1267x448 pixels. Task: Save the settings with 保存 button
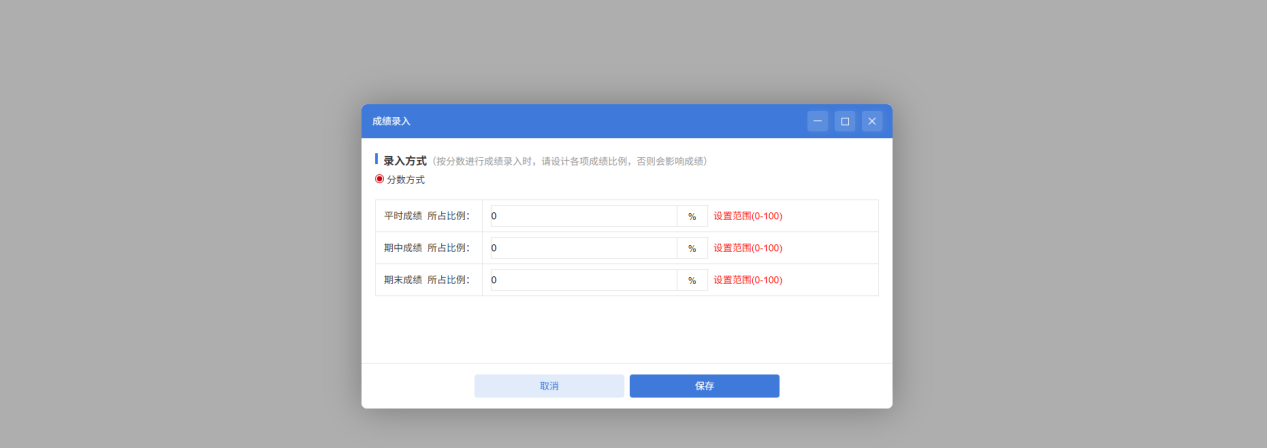pyautogui.click(x=704, y=386)
